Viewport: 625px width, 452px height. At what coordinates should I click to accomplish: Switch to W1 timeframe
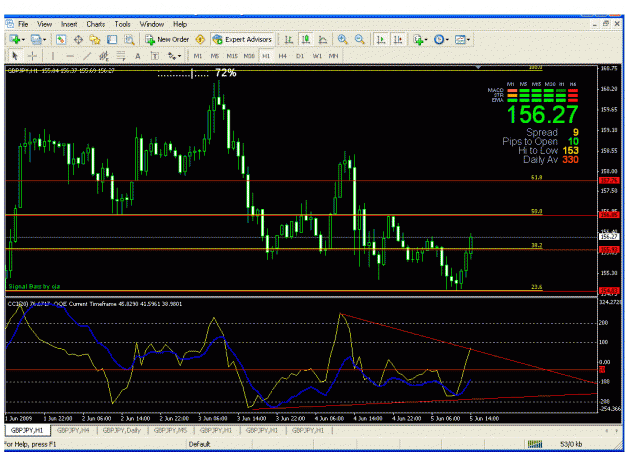tap(317, 56)
